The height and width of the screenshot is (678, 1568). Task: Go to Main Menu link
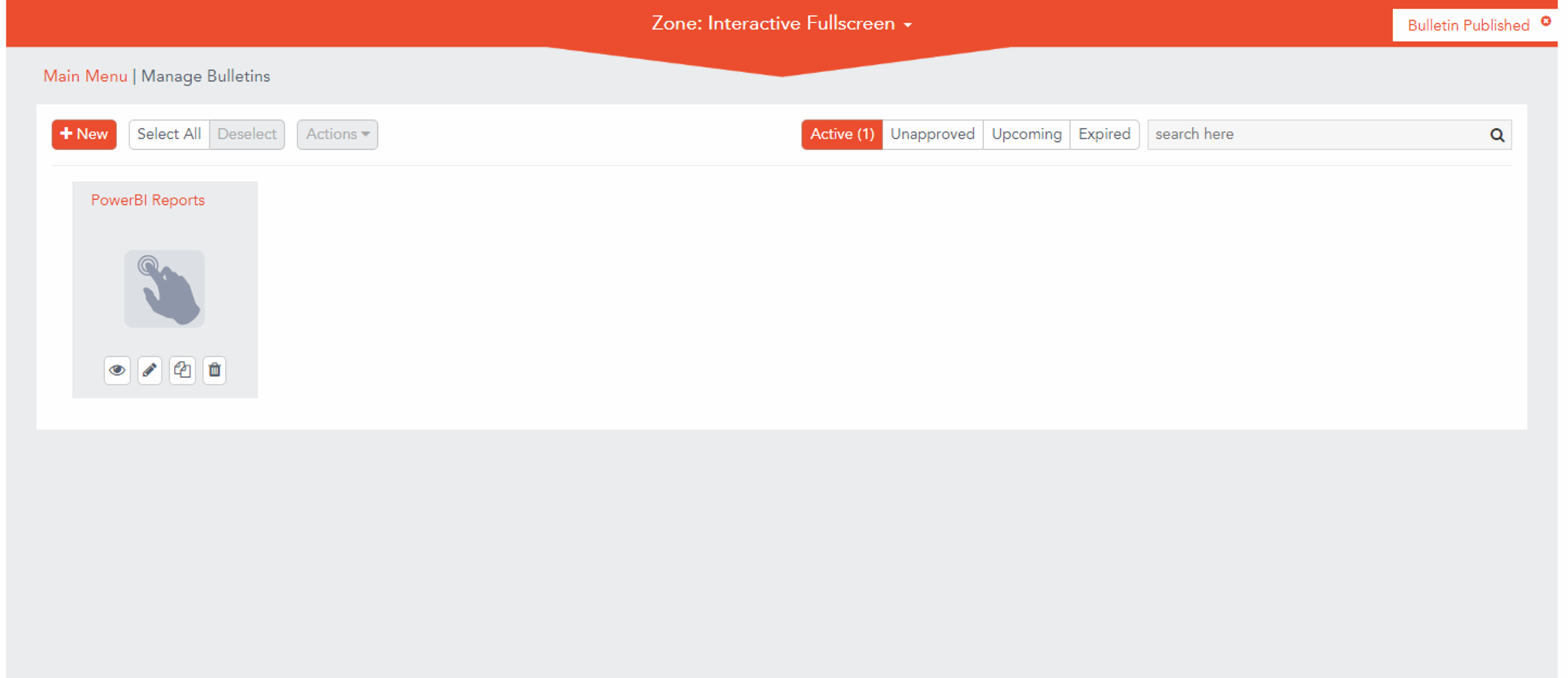coord(85,77)
